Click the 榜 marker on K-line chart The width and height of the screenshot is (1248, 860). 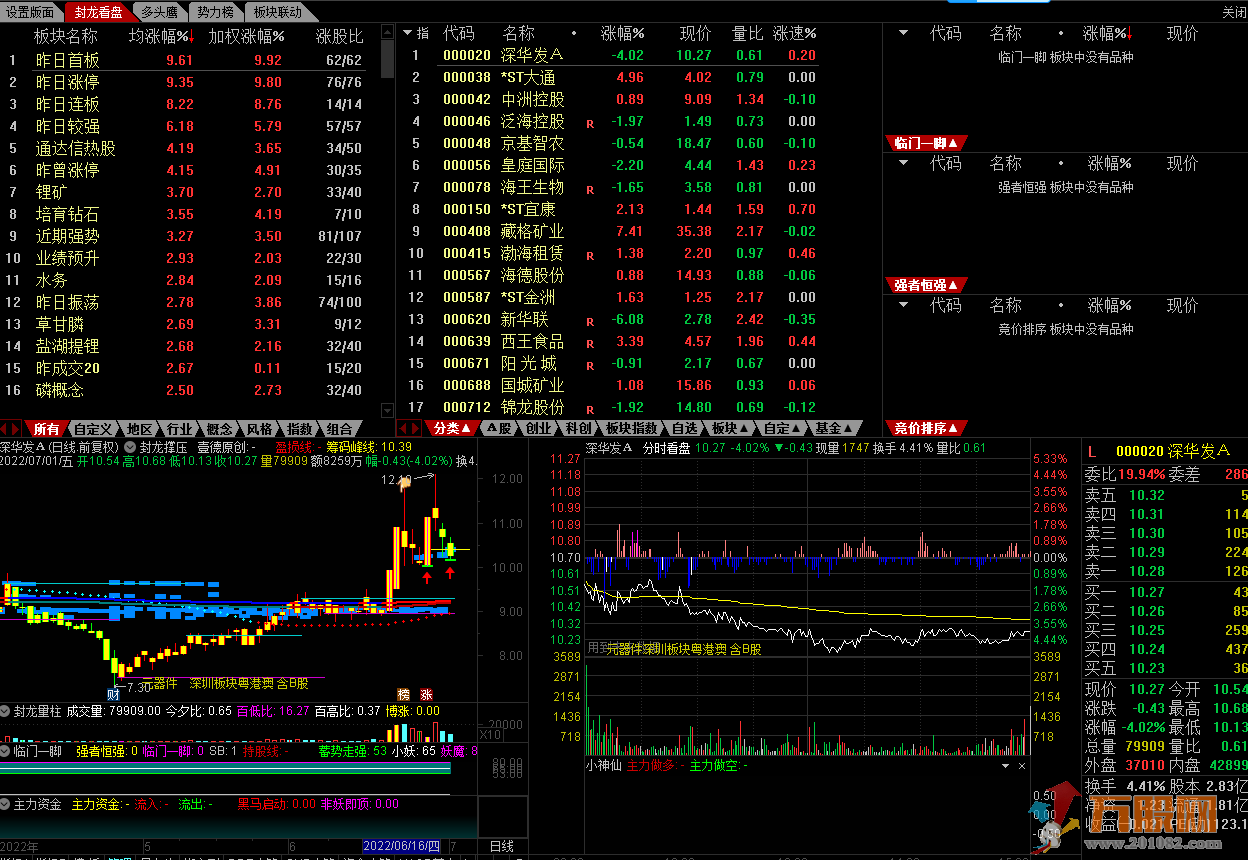(404, 694)
